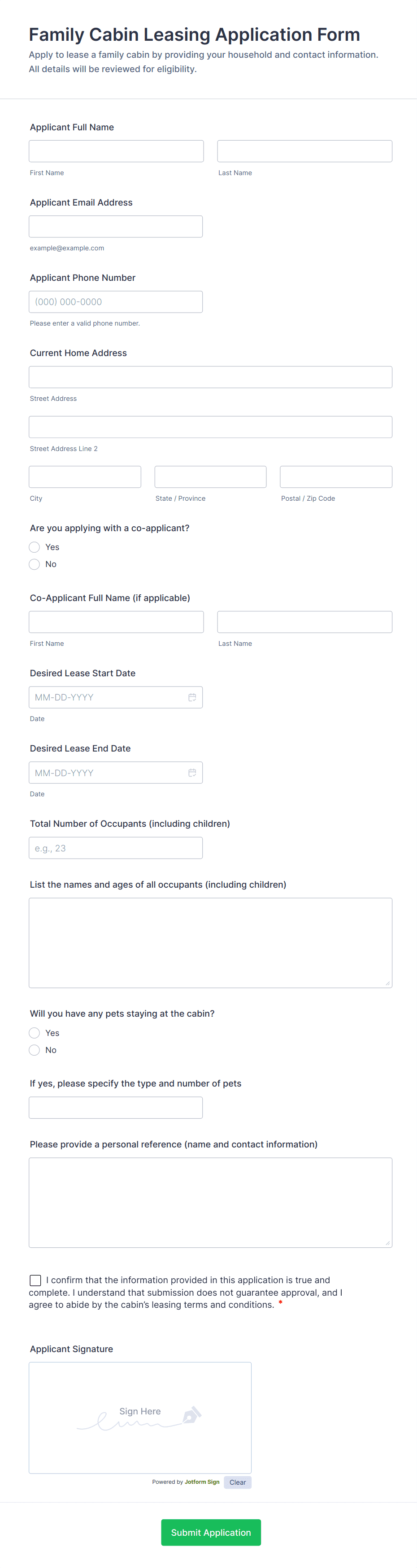Viewport: 417px width, 1568px height.
Task: Click the personal reference text area
Action: pos(210,1203)
